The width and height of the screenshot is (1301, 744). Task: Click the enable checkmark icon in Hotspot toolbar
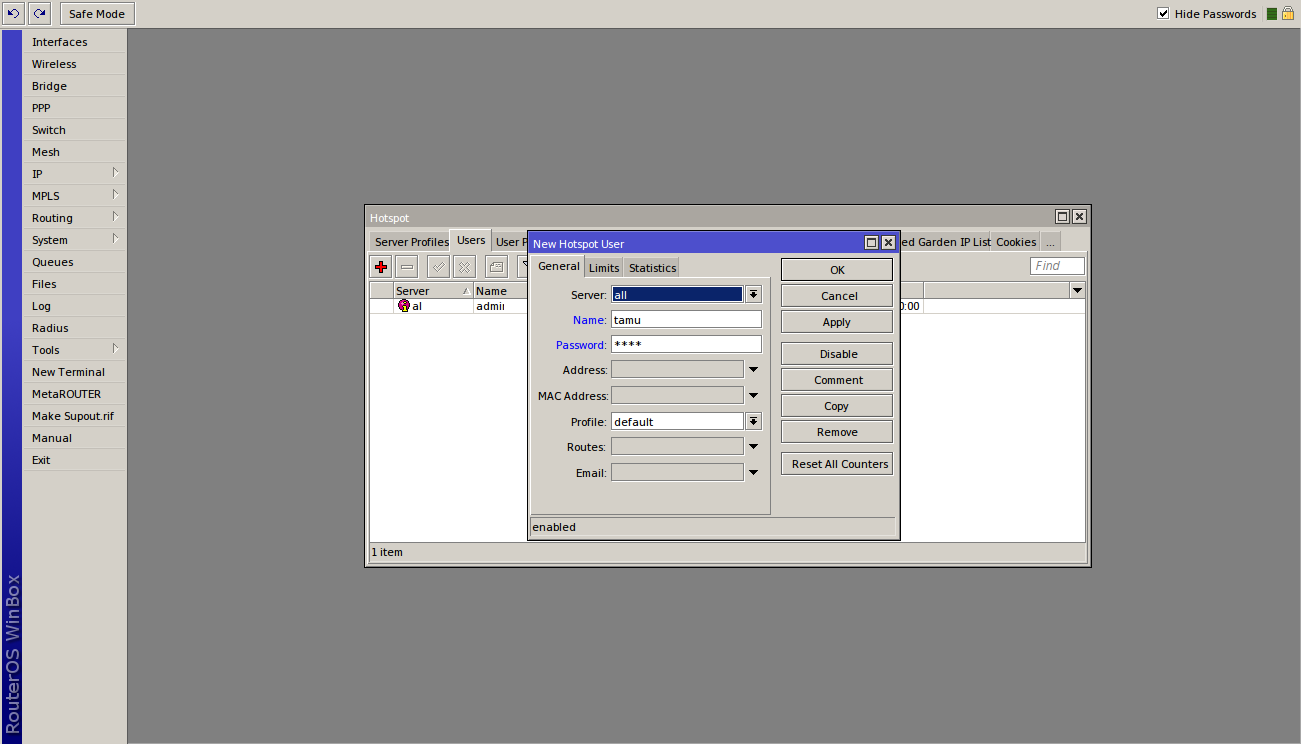pos(438,267)
